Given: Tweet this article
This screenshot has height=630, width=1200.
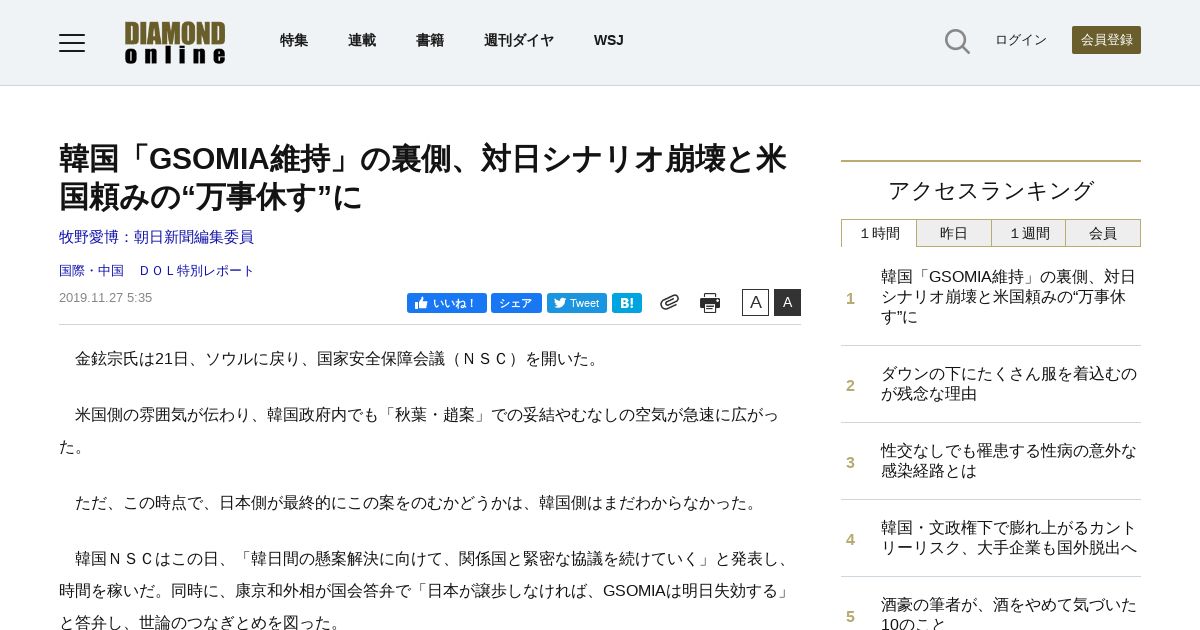Looking at the screenshot, I should 577,303.
